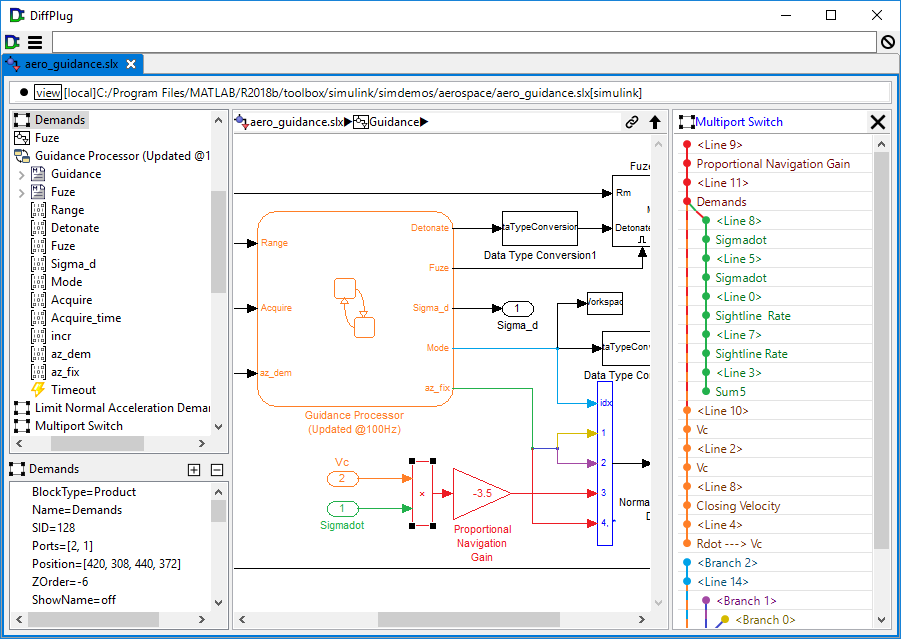Open the hamburger menu icon

pyautogui.click(x=35, y=42)
